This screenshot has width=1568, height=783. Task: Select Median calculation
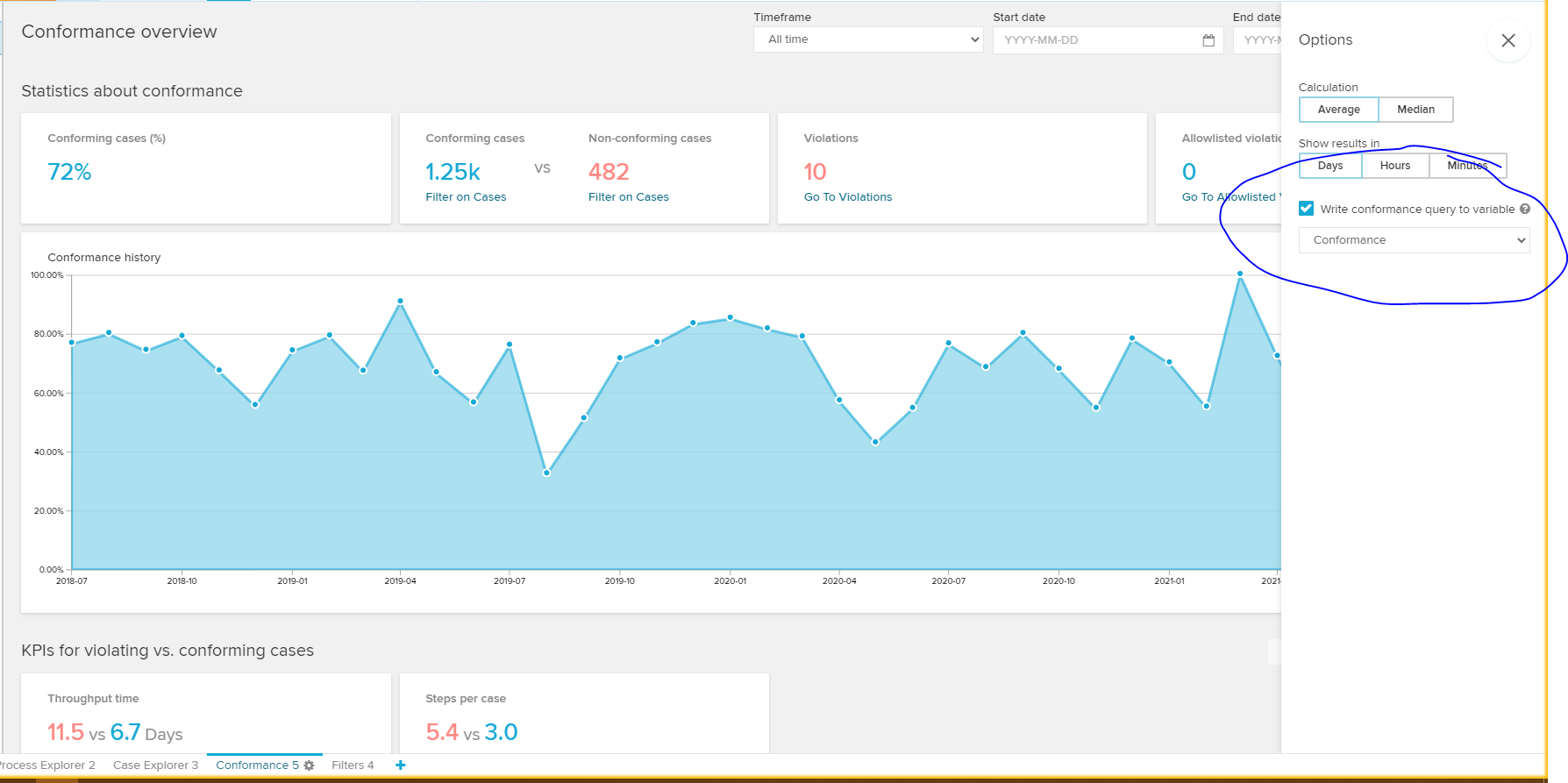point(1416,110)
